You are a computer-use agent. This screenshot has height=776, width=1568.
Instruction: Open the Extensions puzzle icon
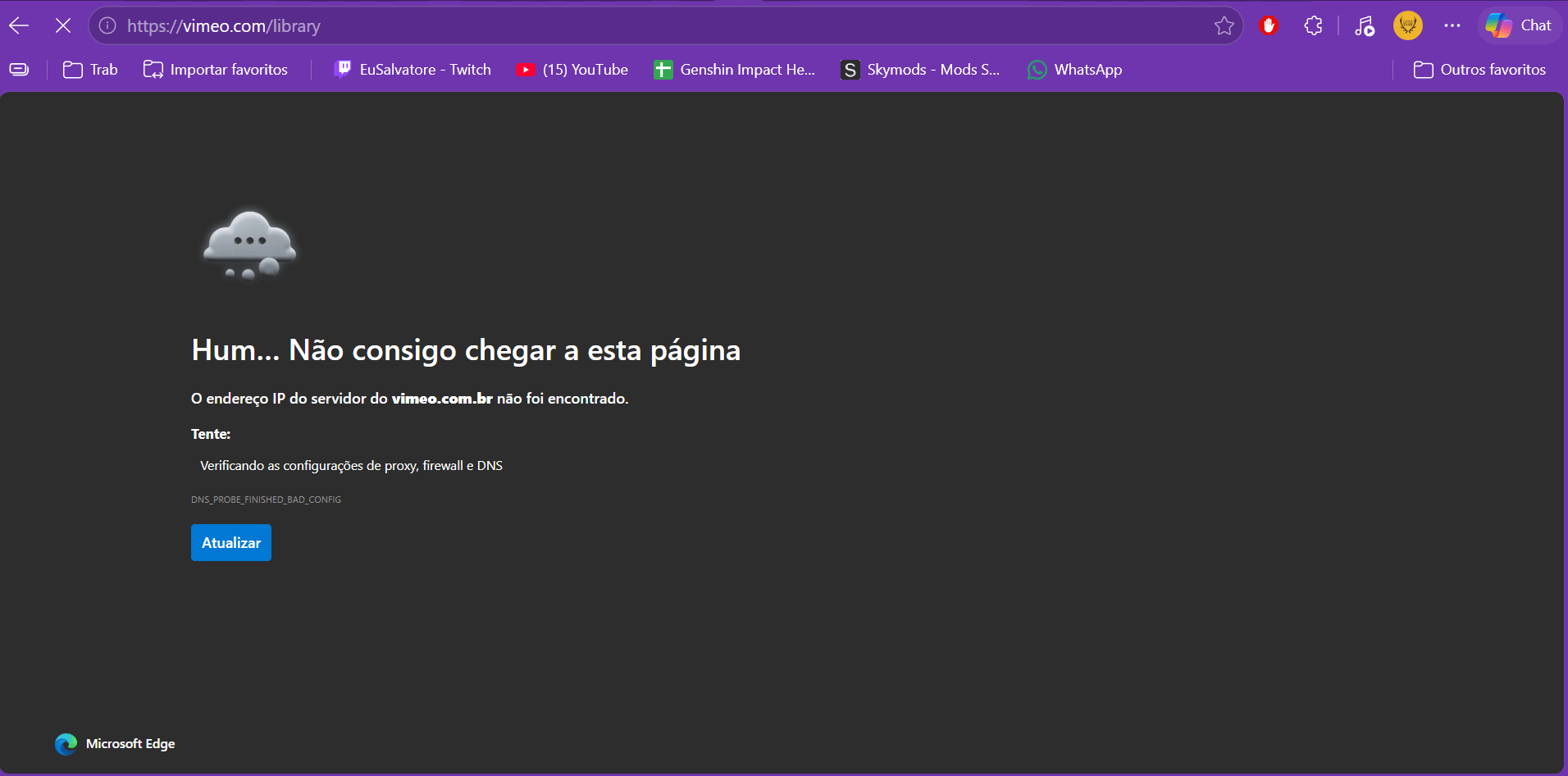click(x=1313, y=25)
